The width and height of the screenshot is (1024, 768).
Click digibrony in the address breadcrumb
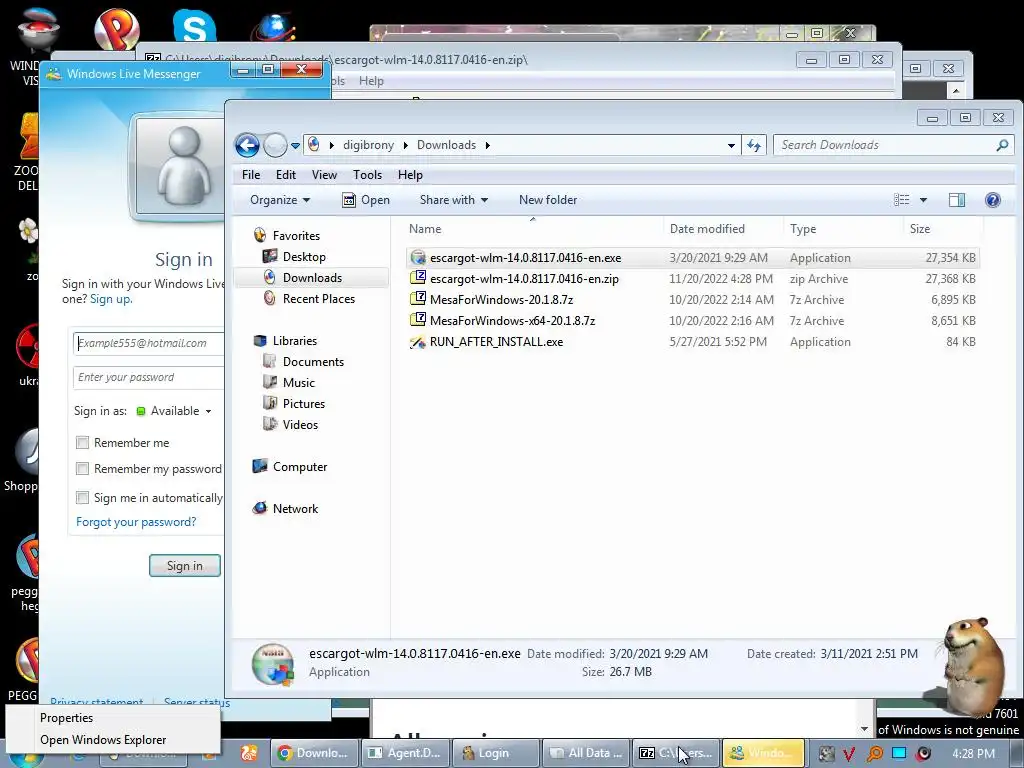pos(368,145)
